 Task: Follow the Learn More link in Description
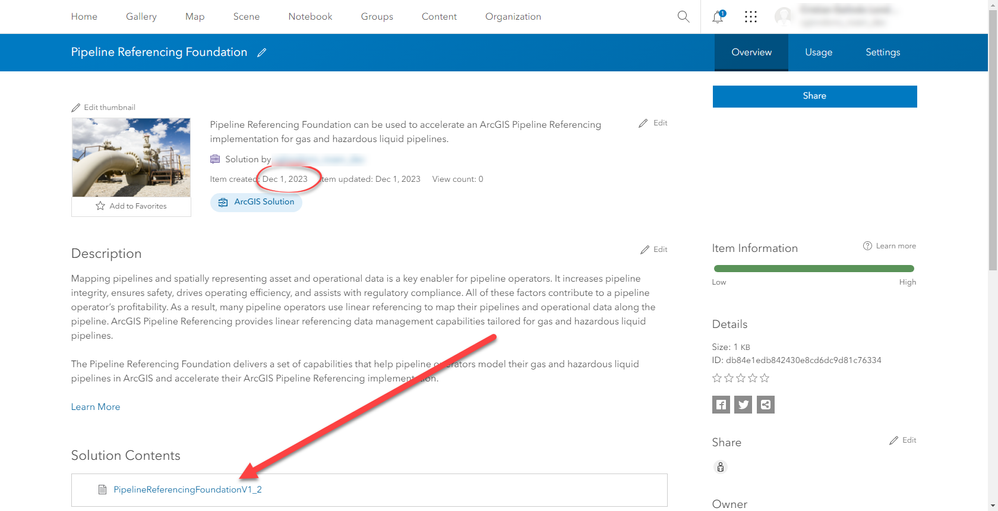click(x=95, y=407)
